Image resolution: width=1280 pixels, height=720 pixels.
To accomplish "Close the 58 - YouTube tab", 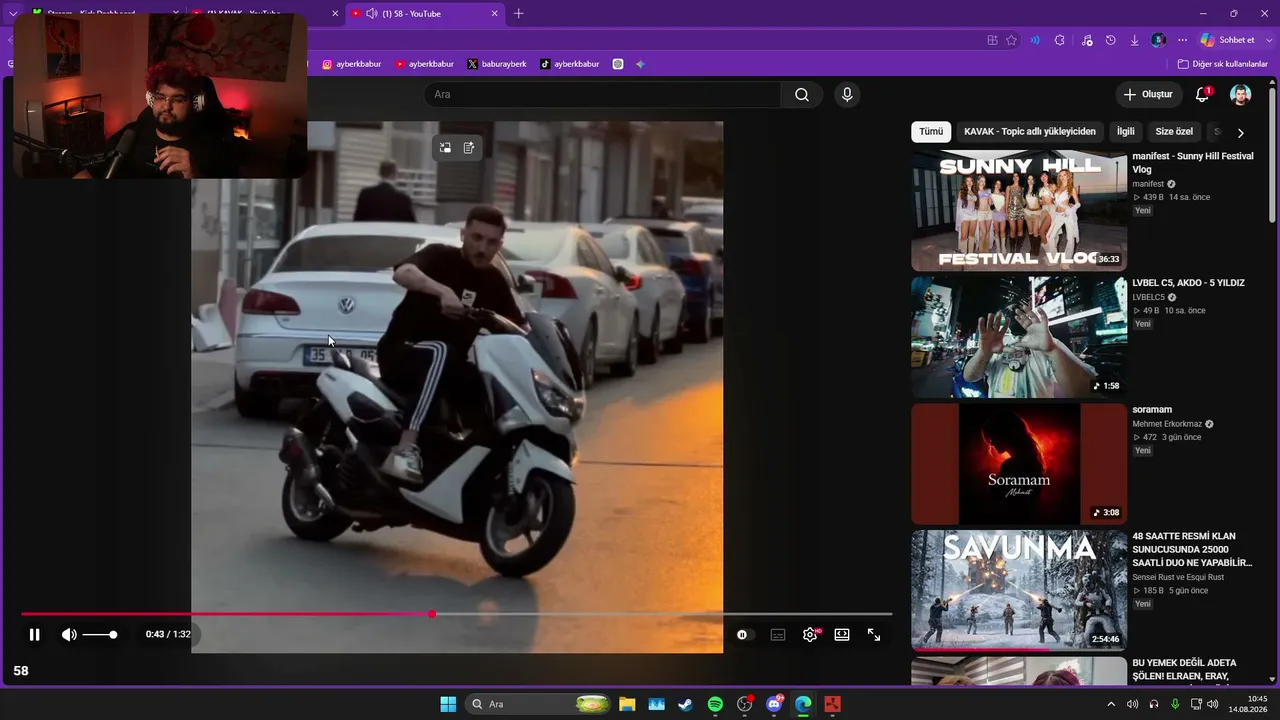I will pyautogui.click(x=494, y=14).
